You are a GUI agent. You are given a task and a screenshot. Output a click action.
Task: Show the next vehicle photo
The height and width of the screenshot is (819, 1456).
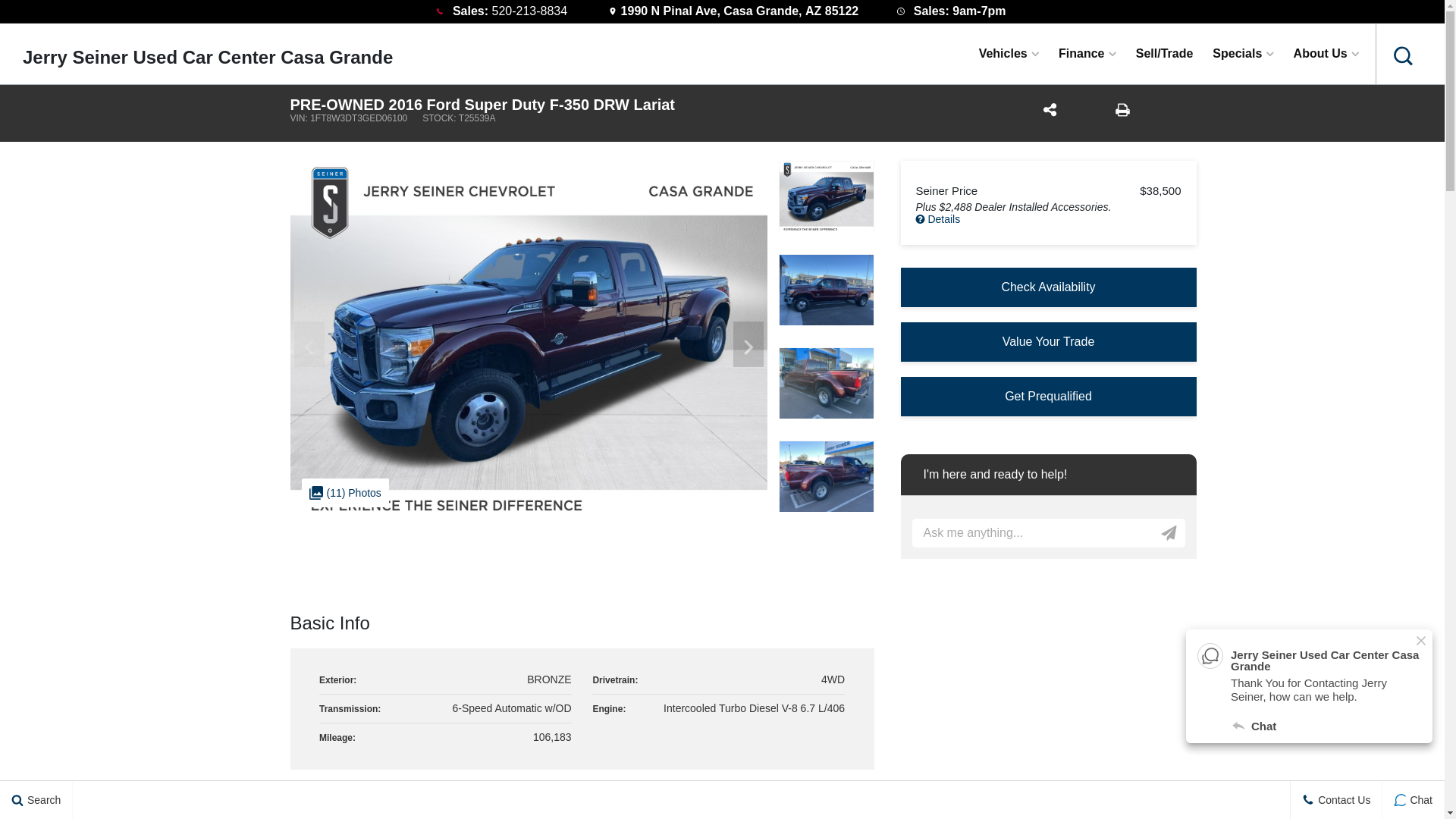click(748, 344)
